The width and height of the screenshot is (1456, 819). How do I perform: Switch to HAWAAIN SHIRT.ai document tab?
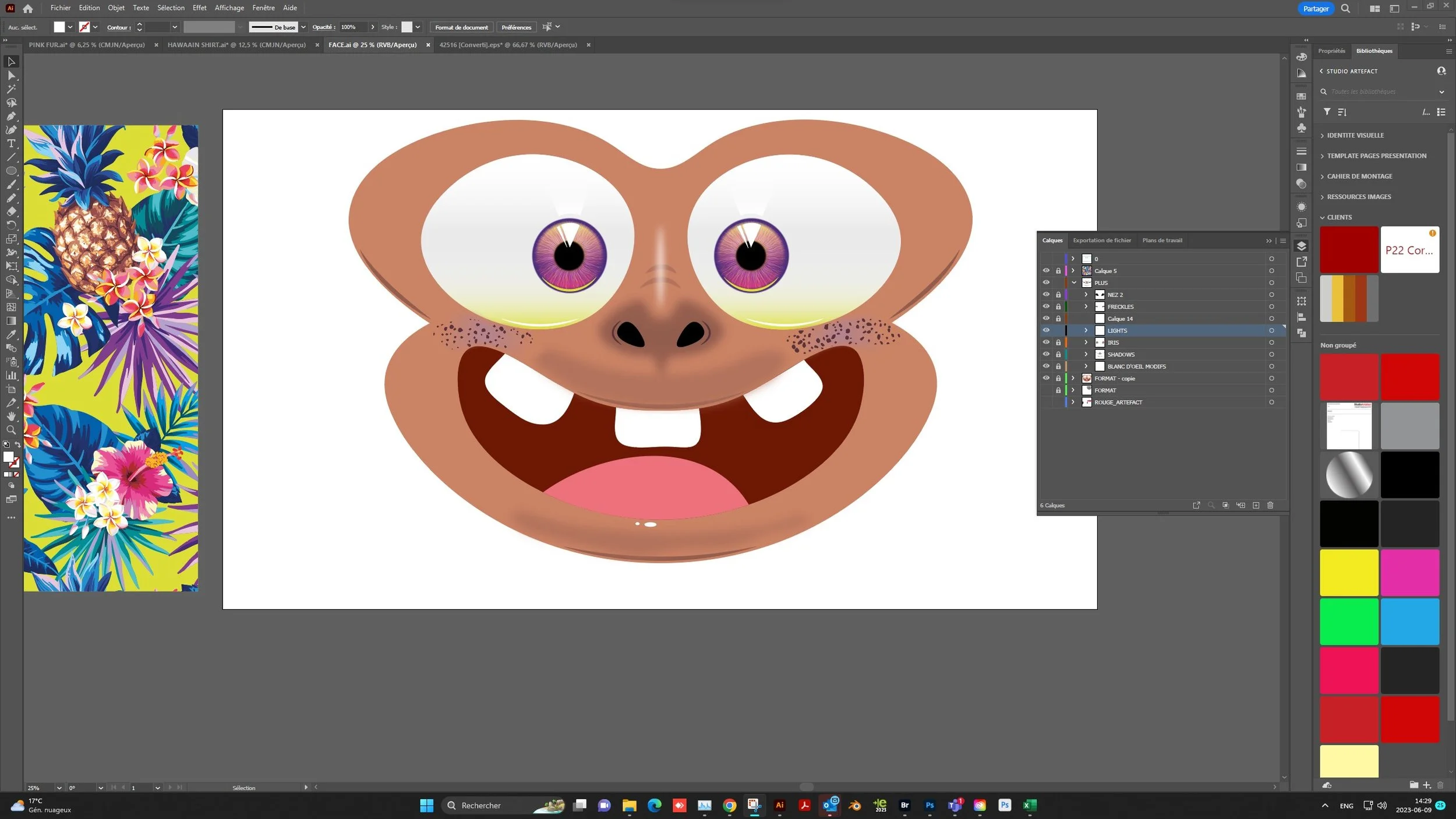(236, 45)
